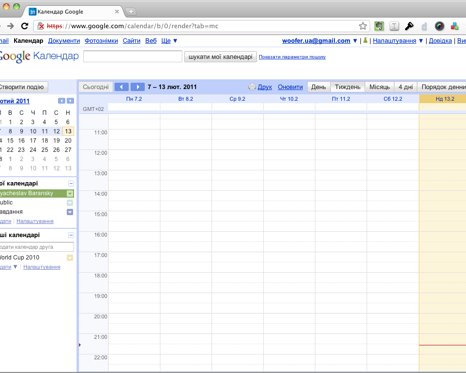466x373 pixels.
Task: Open the Довідка help link
Action: click(x=440, y=41)
